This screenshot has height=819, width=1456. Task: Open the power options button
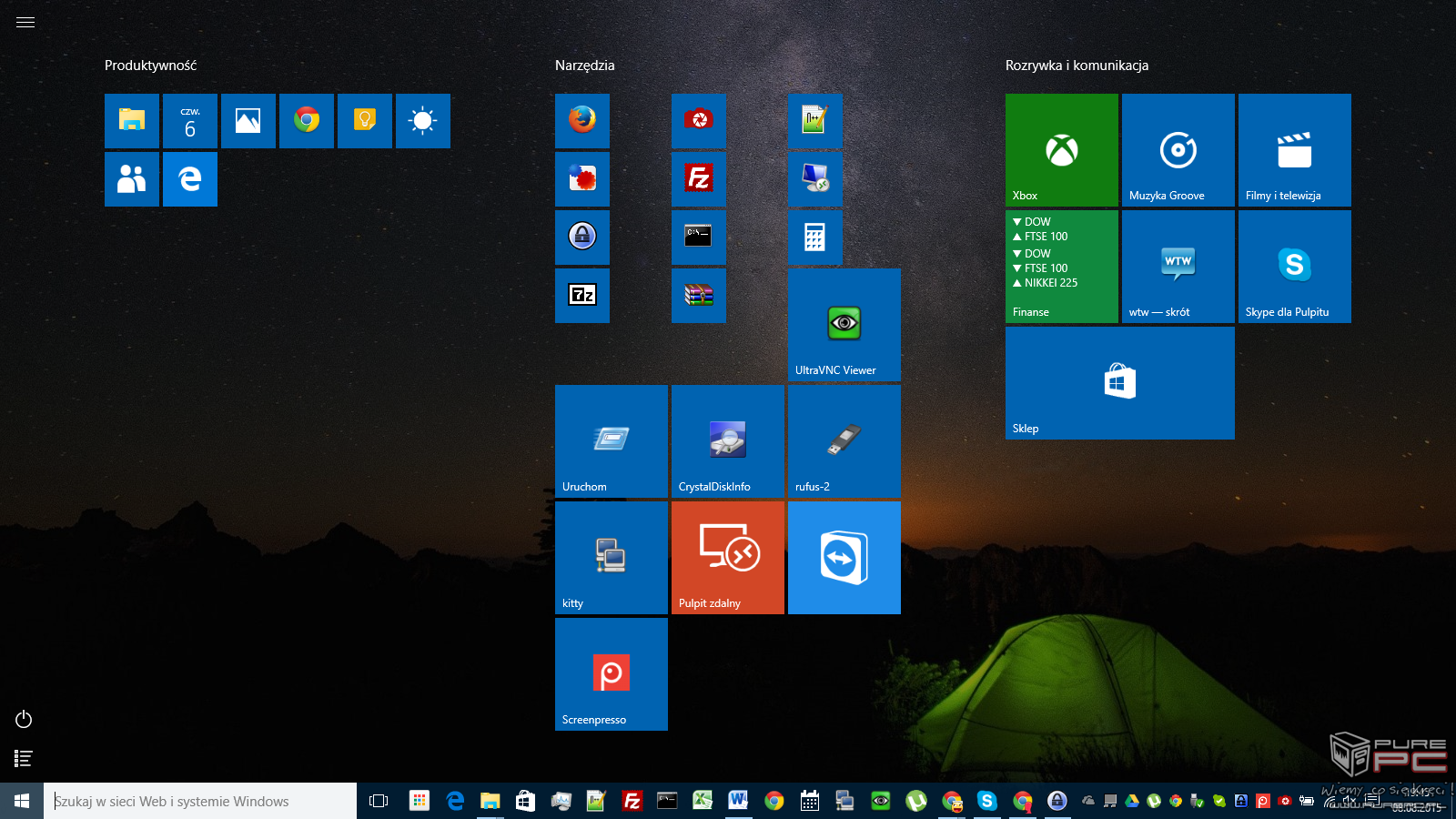click(24, 720)
